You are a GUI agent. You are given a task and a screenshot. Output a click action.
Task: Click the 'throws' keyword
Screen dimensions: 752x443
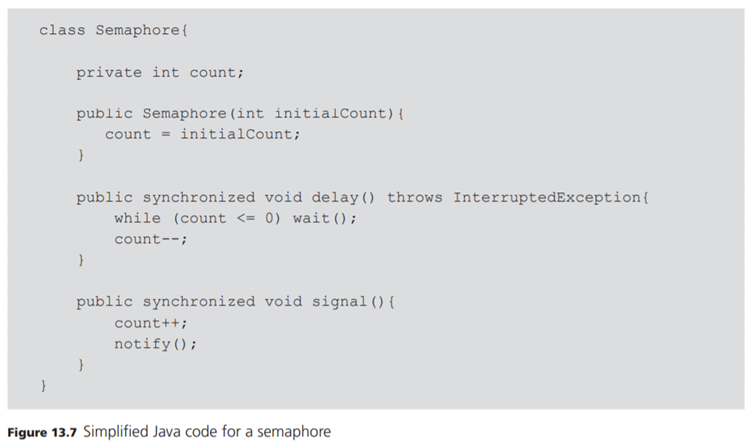click(414, 197)
